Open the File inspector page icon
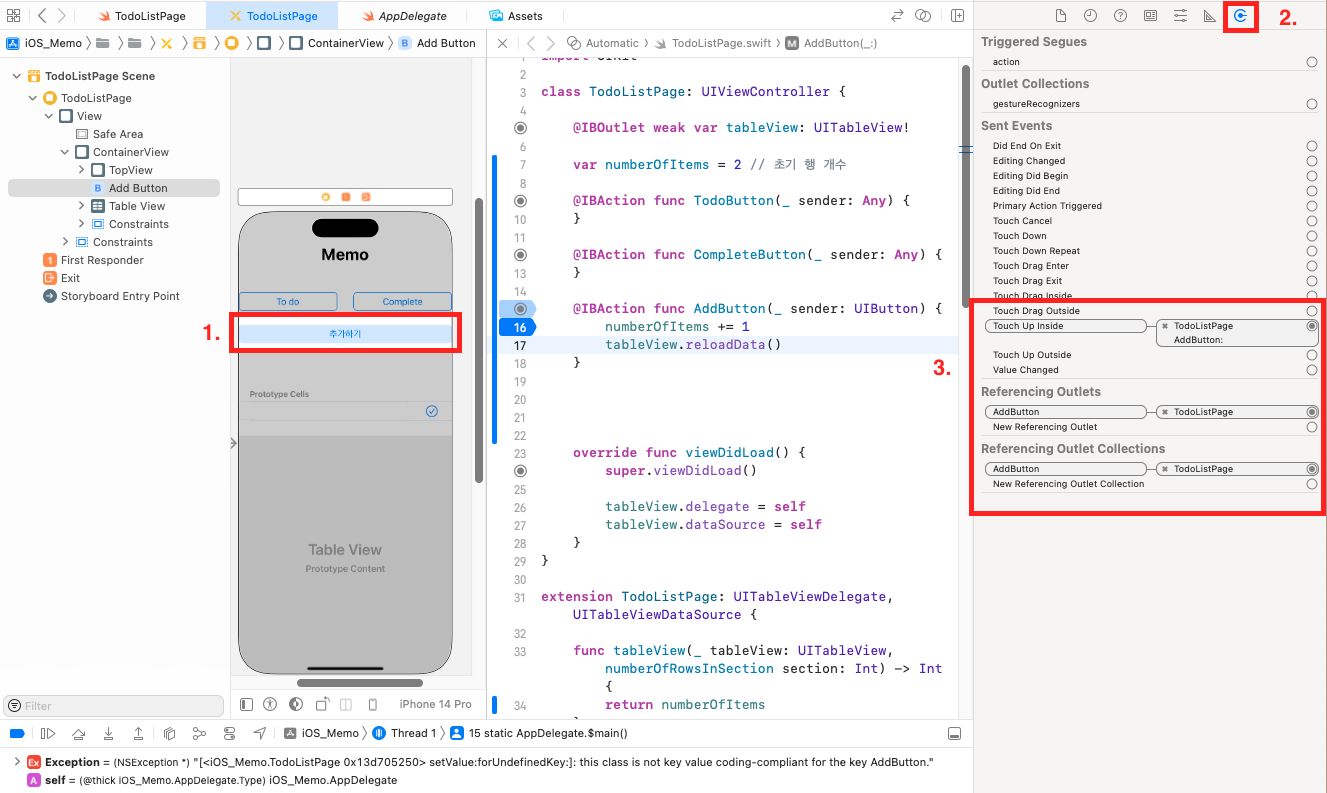 pyautogui.click(x=1061, y=16)
